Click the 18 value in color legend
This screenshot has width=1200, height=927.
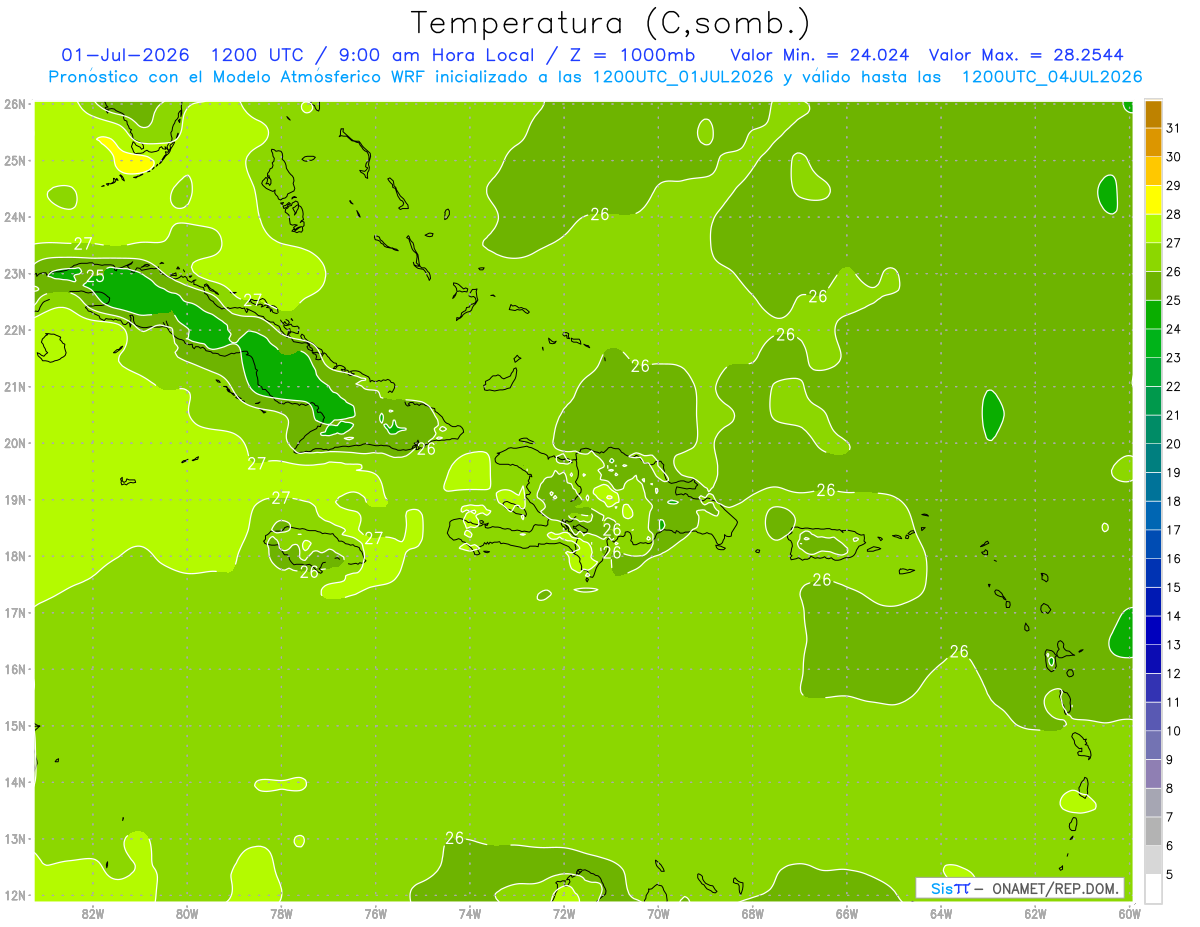[x=1173, y=501]
